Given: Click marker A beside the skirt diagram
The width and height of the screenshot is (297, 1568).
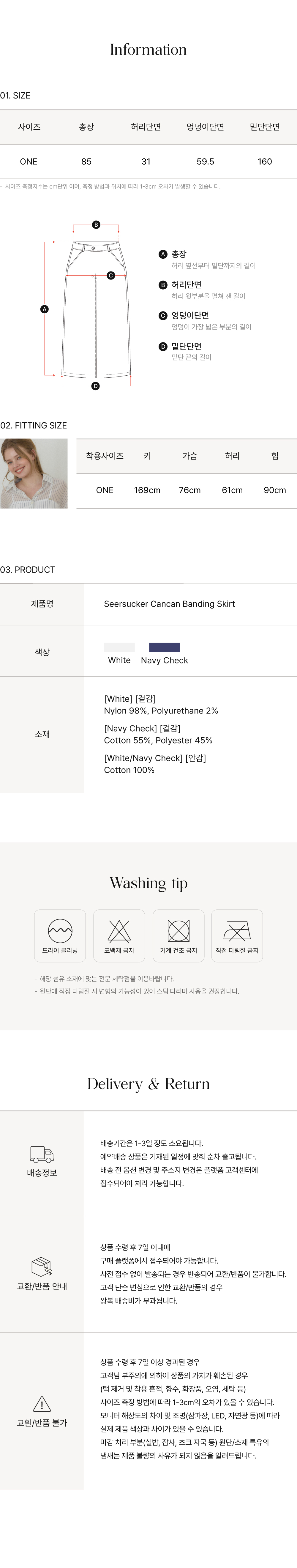Looking at the screenshot, I should coord(44,309).
